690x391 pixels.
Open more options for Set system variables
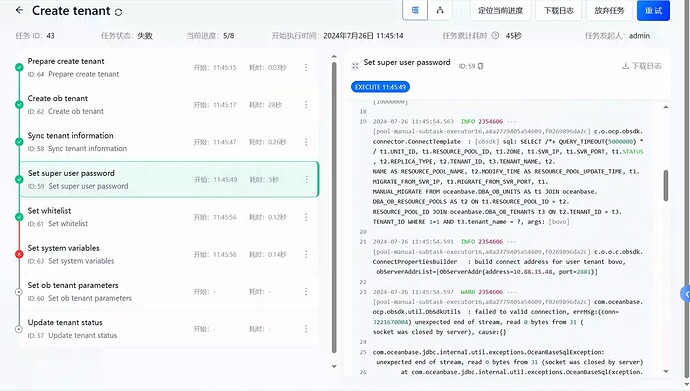click(x=306, y=254)
